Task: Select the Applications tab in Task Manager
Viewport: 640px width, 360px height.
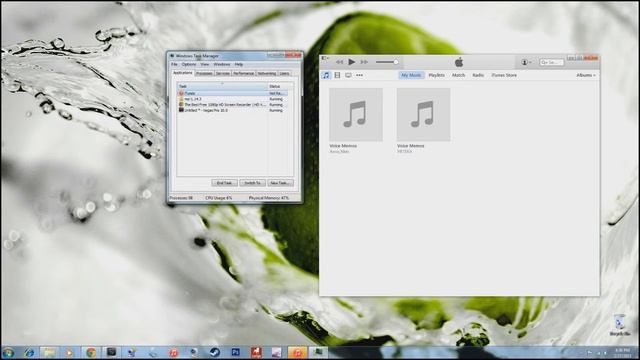Action: point(182,73)
